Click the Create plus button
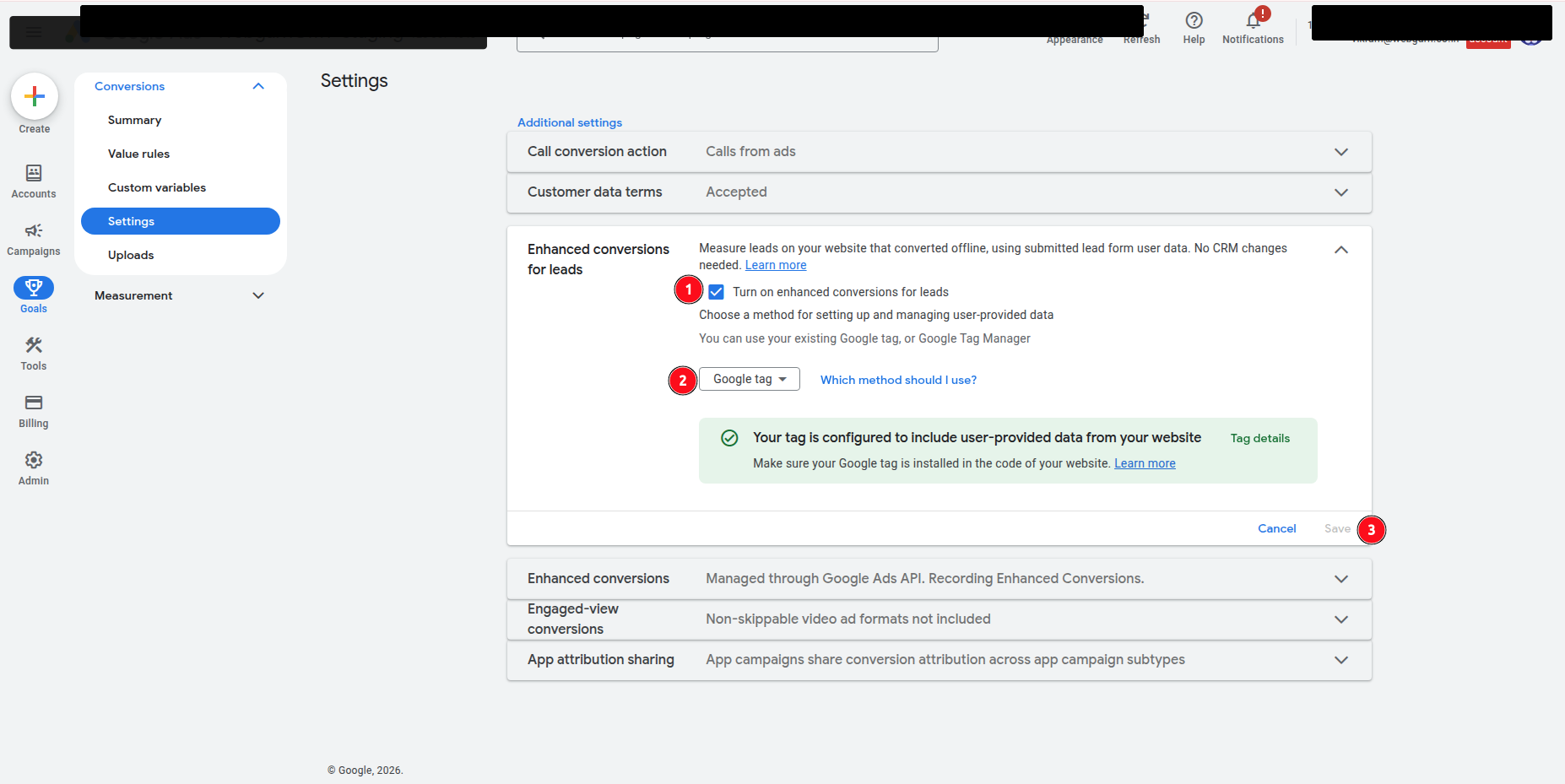The height and width of the screenshot is (784, 1565). [x=35, y=96]
